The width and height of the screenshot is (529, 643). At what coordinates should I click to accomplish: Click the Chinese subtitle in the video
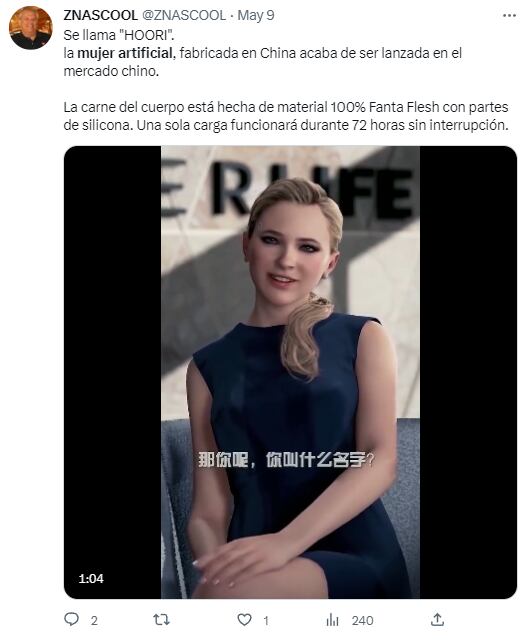coord(286,460)
